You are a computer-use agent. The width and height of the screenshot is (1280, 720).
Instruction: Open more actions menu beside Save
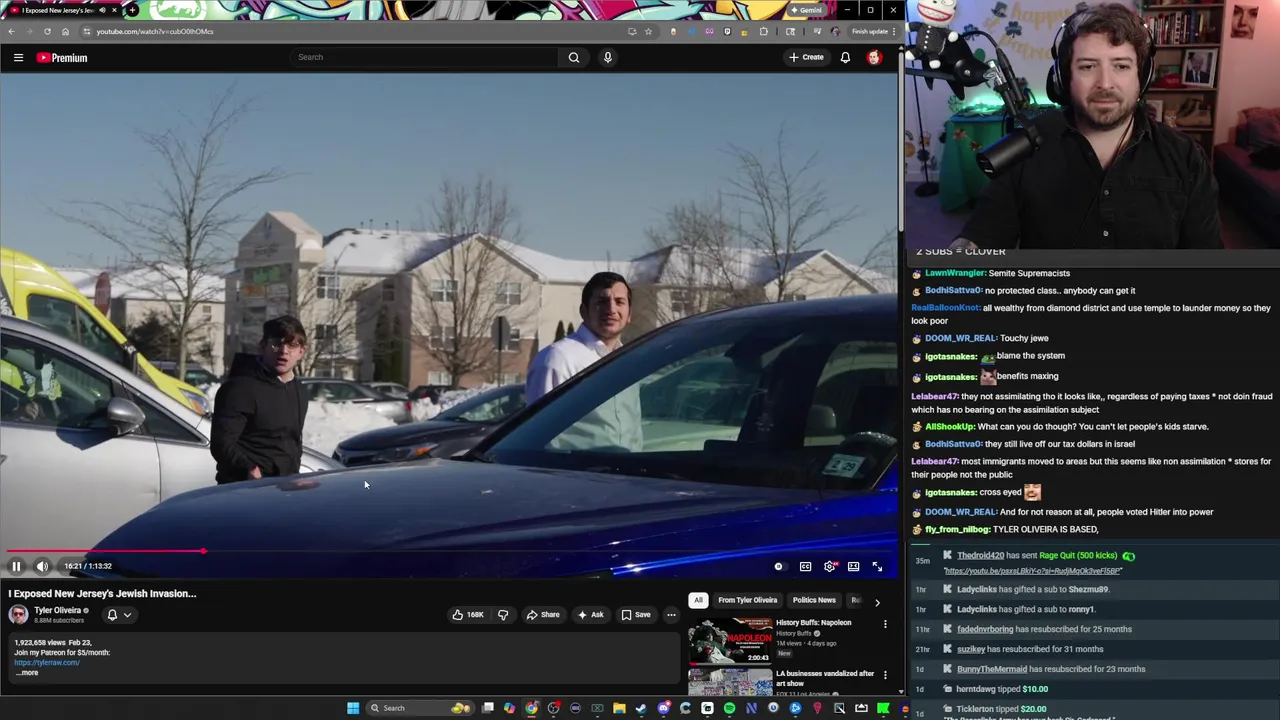[x=671, y=615]
